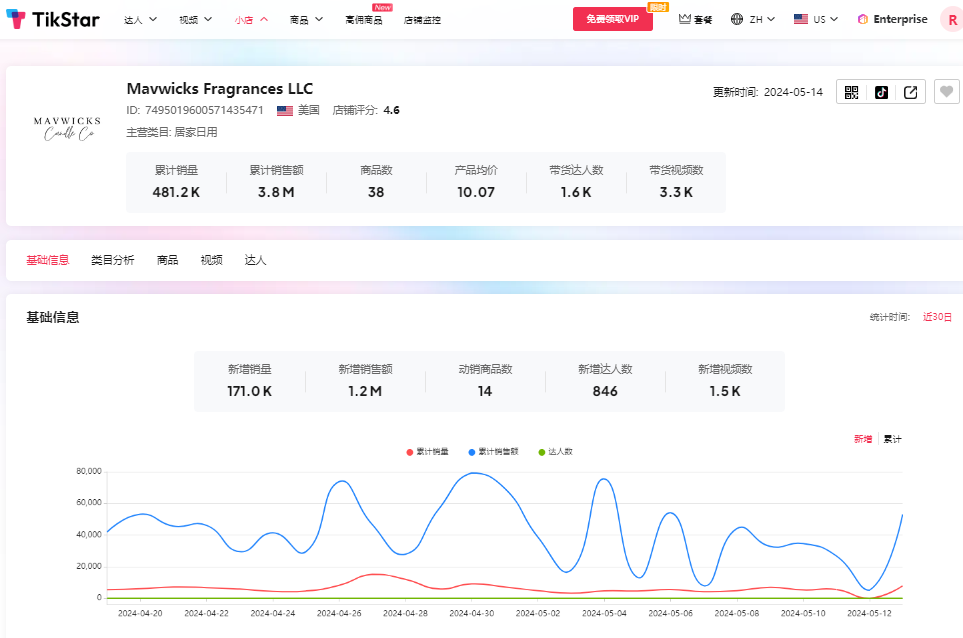
Task: Click the 累计销售额 3.8M stat
Action: tap(276, 182)
